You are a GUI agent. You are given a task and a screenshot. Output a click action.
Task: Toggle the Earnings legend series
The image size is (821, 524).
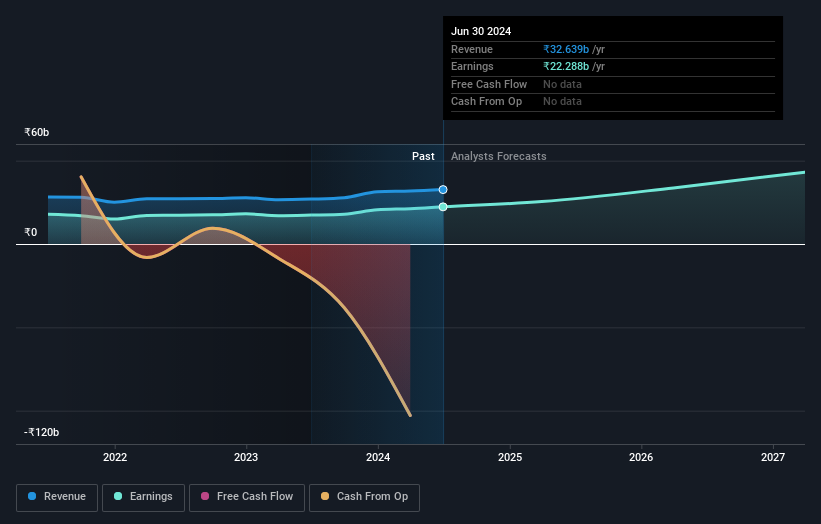tap(143, 497)
